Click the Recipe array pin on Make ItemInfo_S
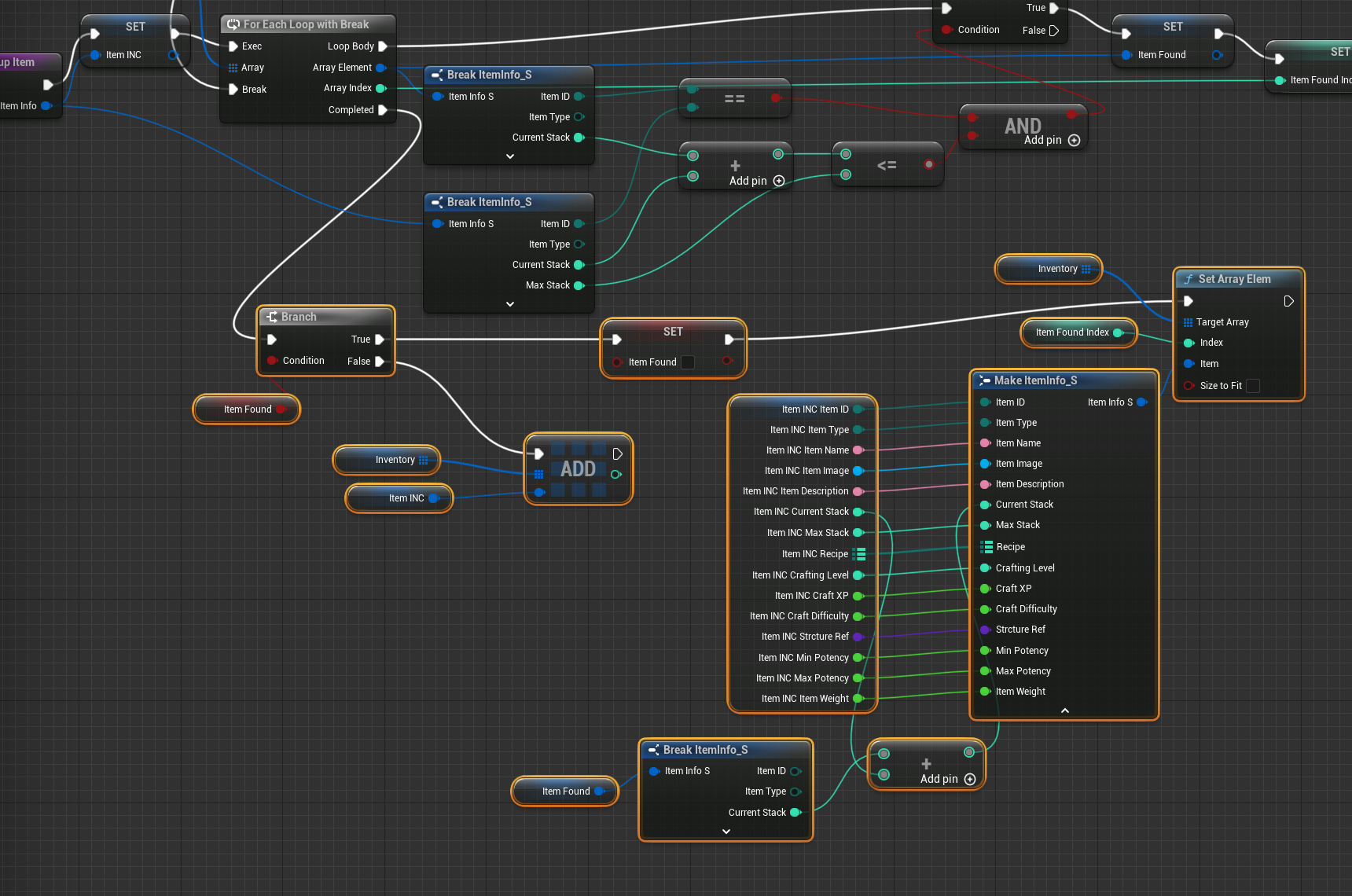This screenshot has width=1352, height=896. pos(986,547)
